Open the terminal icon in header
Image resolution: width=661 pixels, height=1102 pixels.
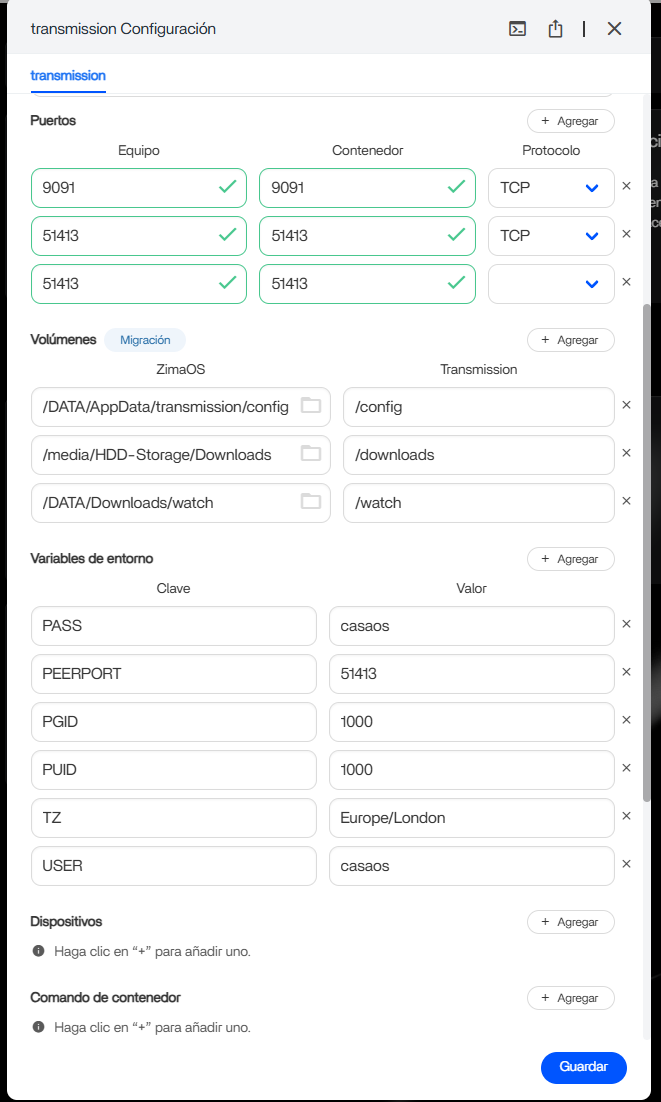pos(518,29)
